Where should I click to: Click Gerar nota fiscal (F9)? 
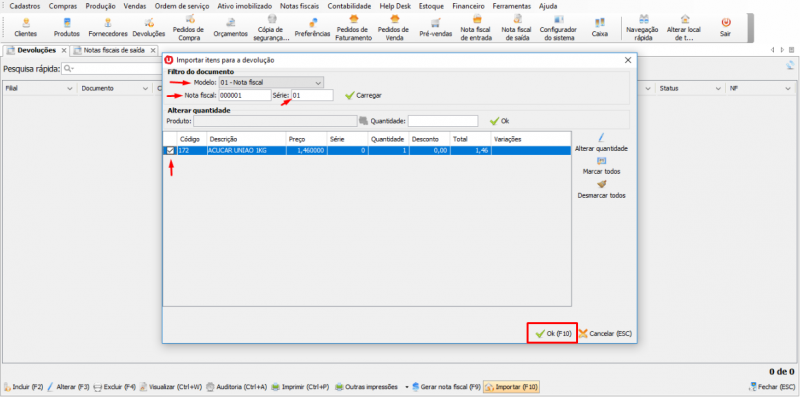(x=446, y=387)
